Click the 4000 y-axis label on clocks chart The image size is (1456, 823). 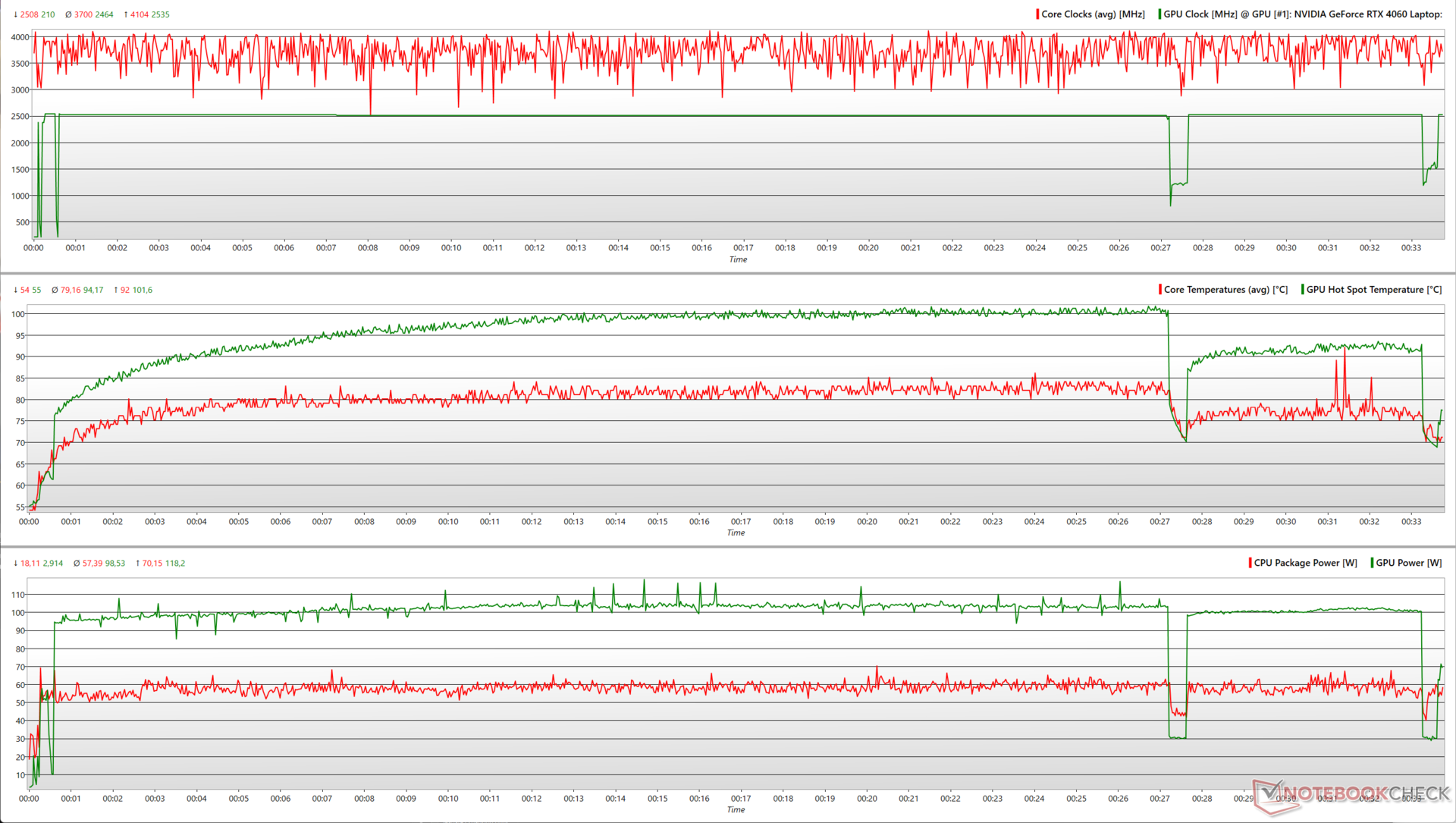(x=20, y=37)
